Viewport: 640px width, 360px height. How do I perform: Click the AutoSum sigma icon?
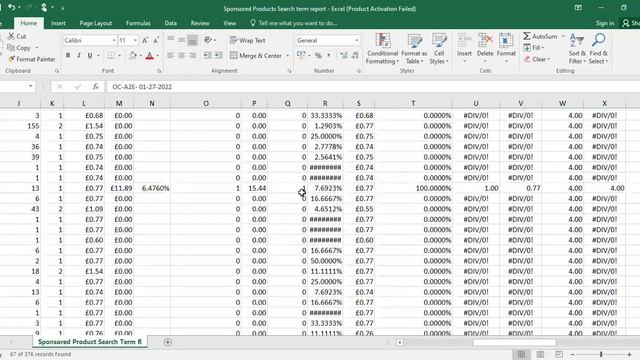click(x=527, y=36)
